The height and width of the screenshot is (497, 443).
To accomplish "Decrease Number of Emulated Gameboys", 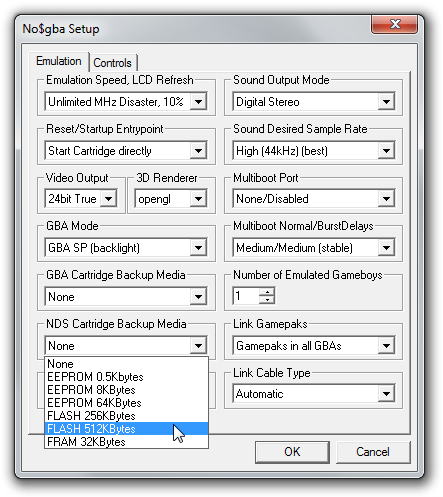I will tap(267, 300).
